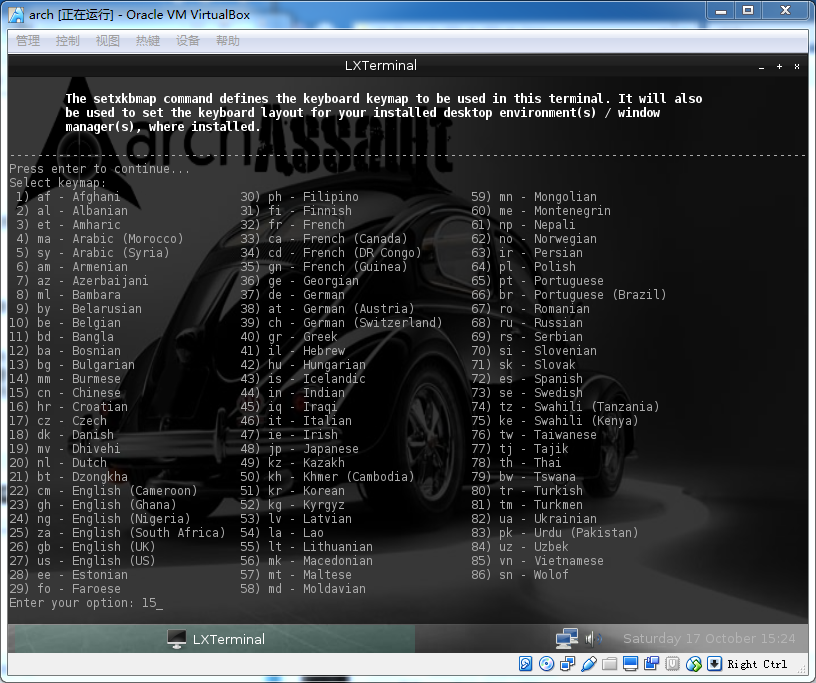
Task: Click keymap row '85) vn - Vietnamese'
Action: (x=538, y=561)
